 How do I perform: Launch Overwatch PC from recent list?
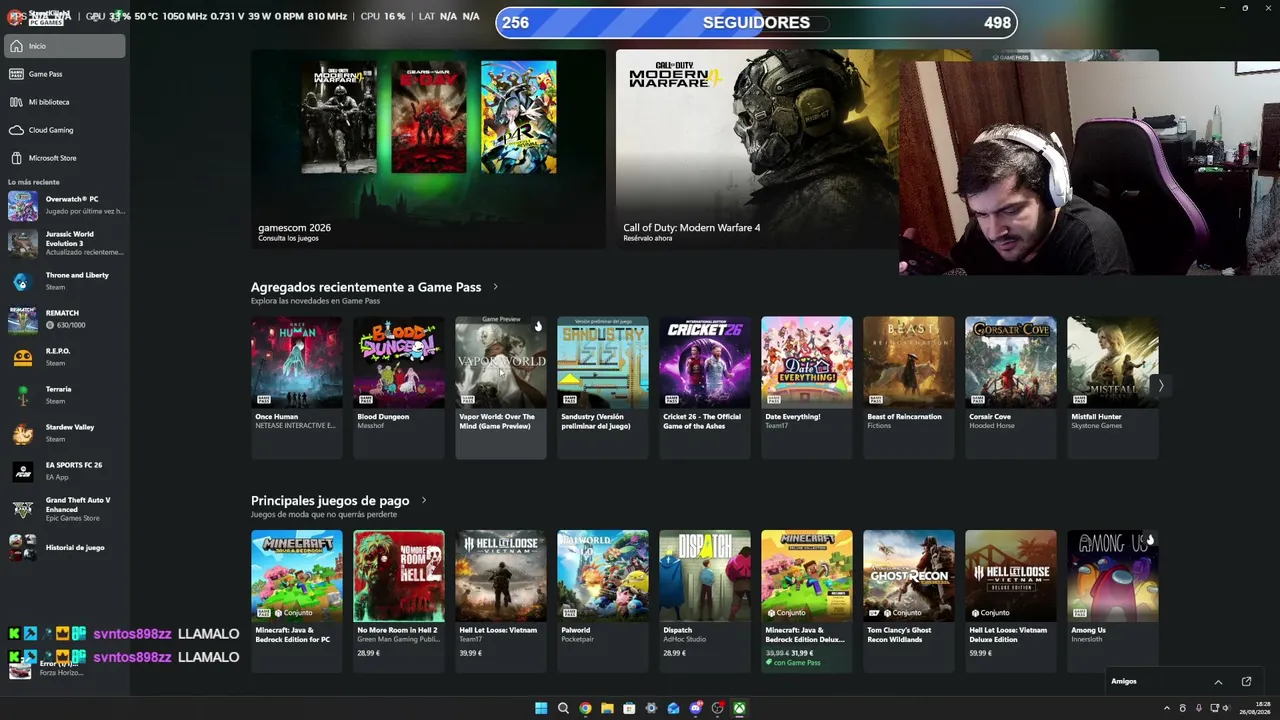click(x=65, y=205)
